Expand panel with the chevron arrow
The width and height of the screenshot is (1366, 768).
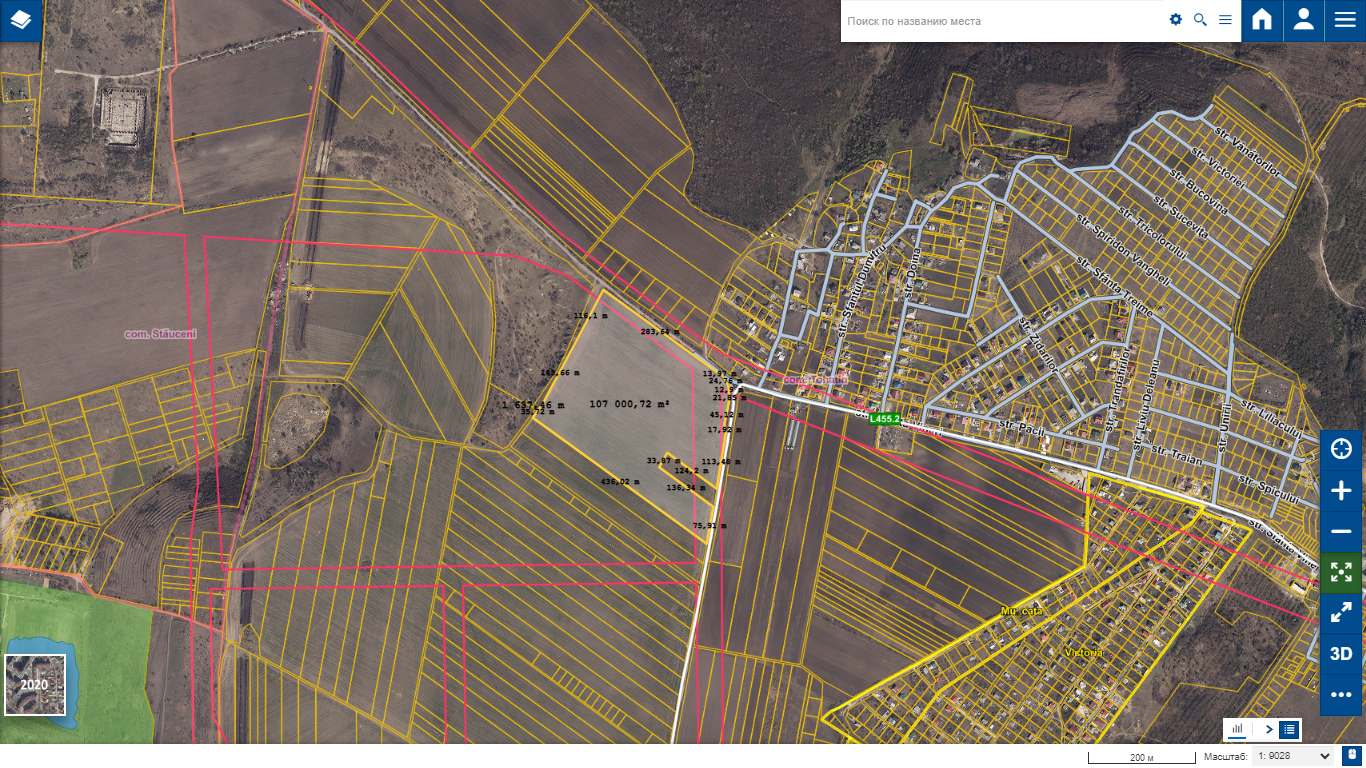click(x=1269, y=729)
